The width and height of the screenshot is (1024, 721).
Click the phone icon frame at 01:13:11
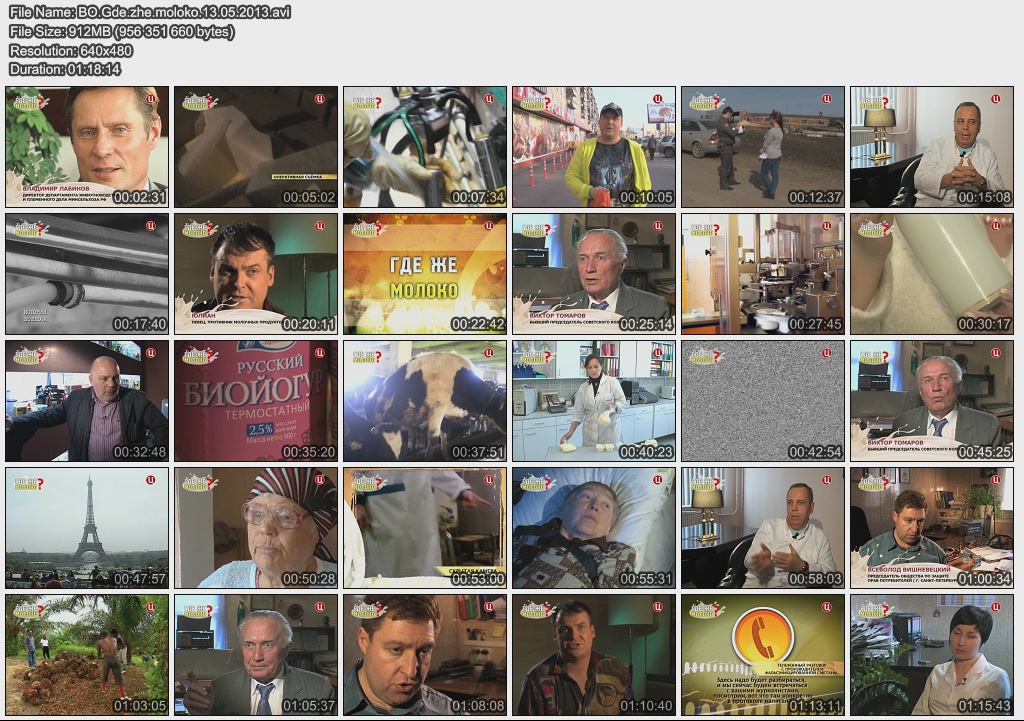(763, 654)
